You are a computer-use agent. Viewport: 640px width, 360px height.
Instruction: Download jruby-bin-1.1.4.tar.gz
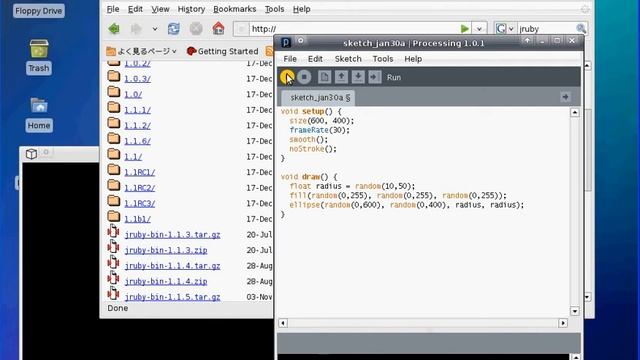click(172, 266)
